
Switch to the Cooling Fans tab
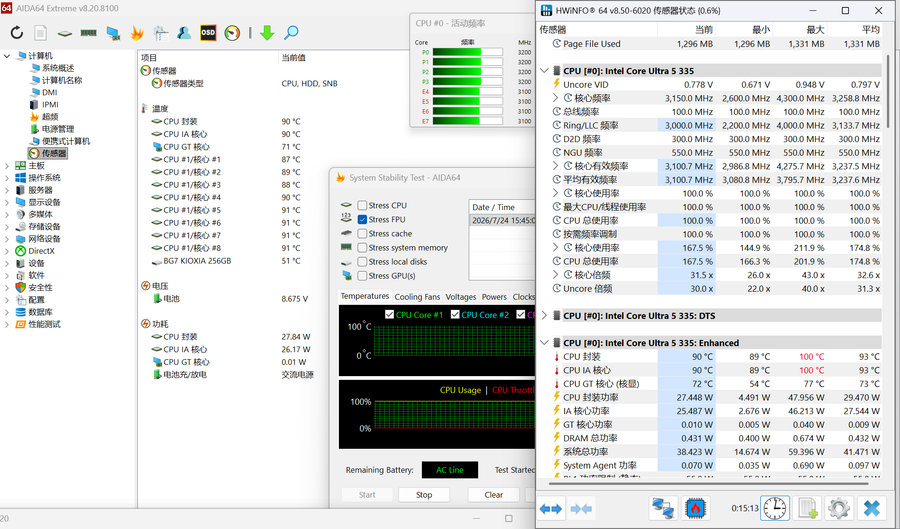coord(417,297)
